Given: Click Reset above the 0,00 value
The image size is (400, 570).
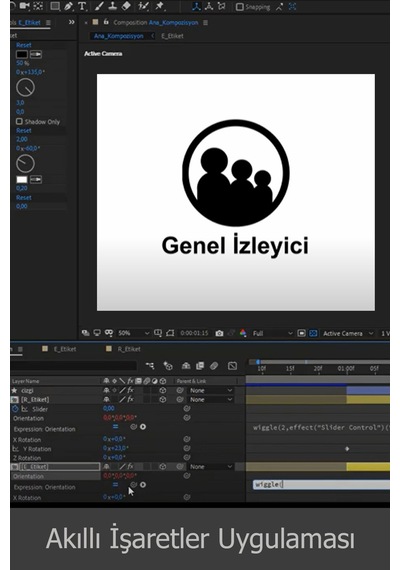Looking at the screenshot, I should point(24,197).
